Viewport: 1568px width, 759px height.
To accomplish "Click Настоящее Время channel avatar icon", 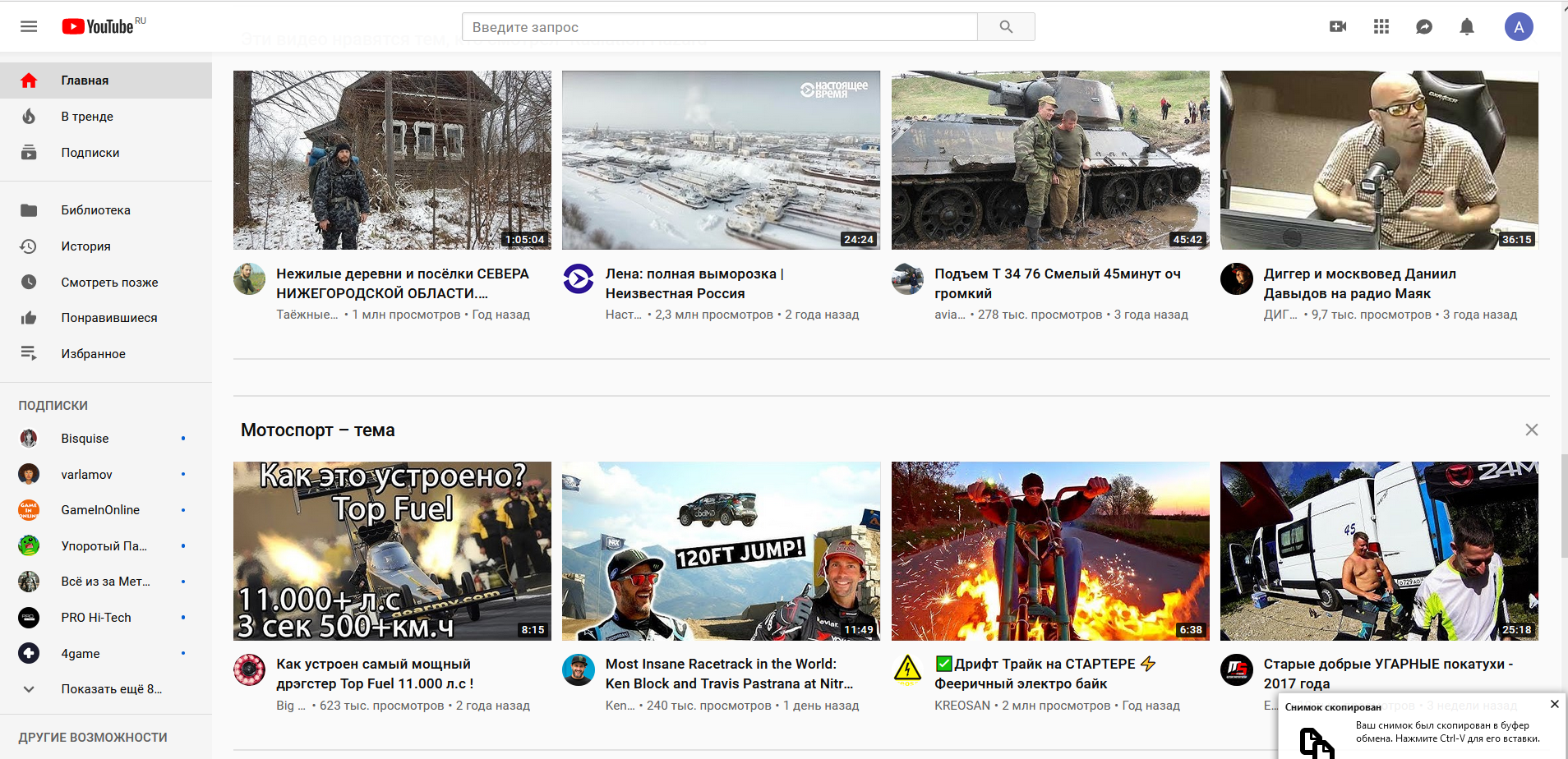I will 579,279.
